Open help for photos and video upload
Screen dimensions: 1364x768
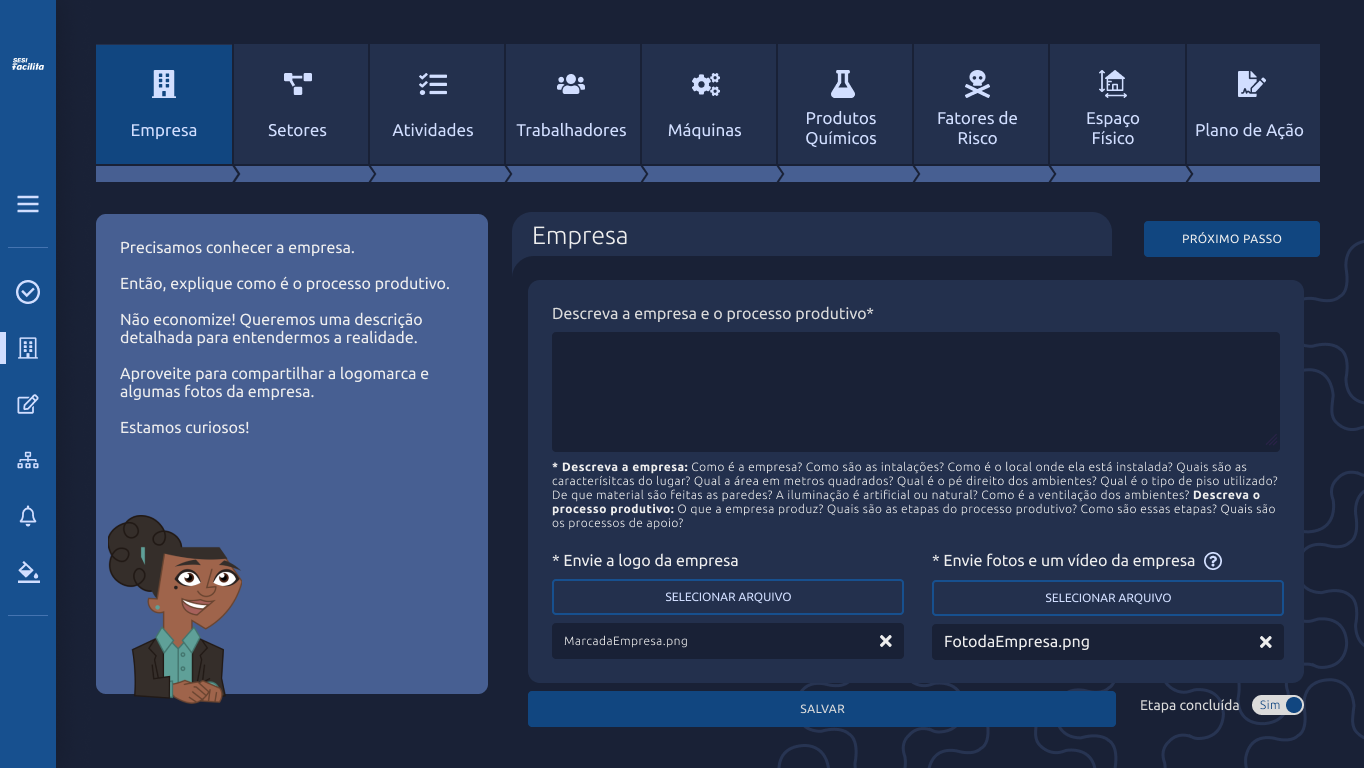[1213, 561]
